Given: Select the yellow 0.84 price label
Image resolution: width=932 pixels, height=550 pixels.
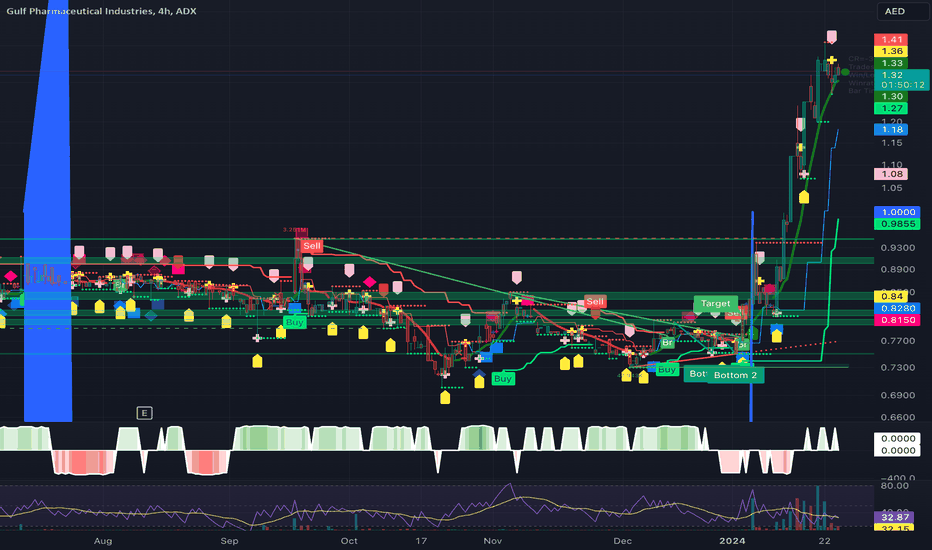Looking at the screenshot, I should 891,296.
